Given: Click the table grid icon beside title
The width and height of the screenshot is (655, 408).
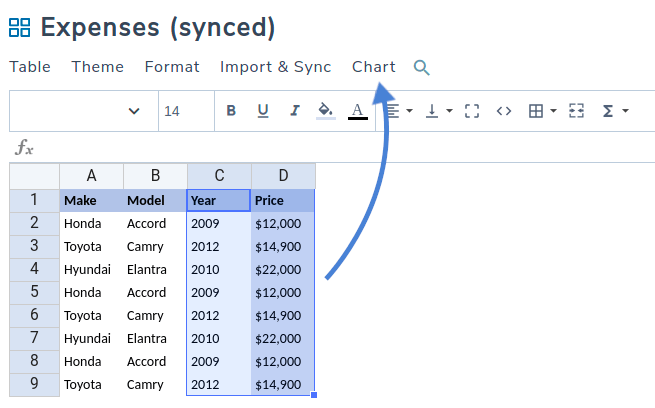Looking at the screenshot, I should (x=20, y=27).
